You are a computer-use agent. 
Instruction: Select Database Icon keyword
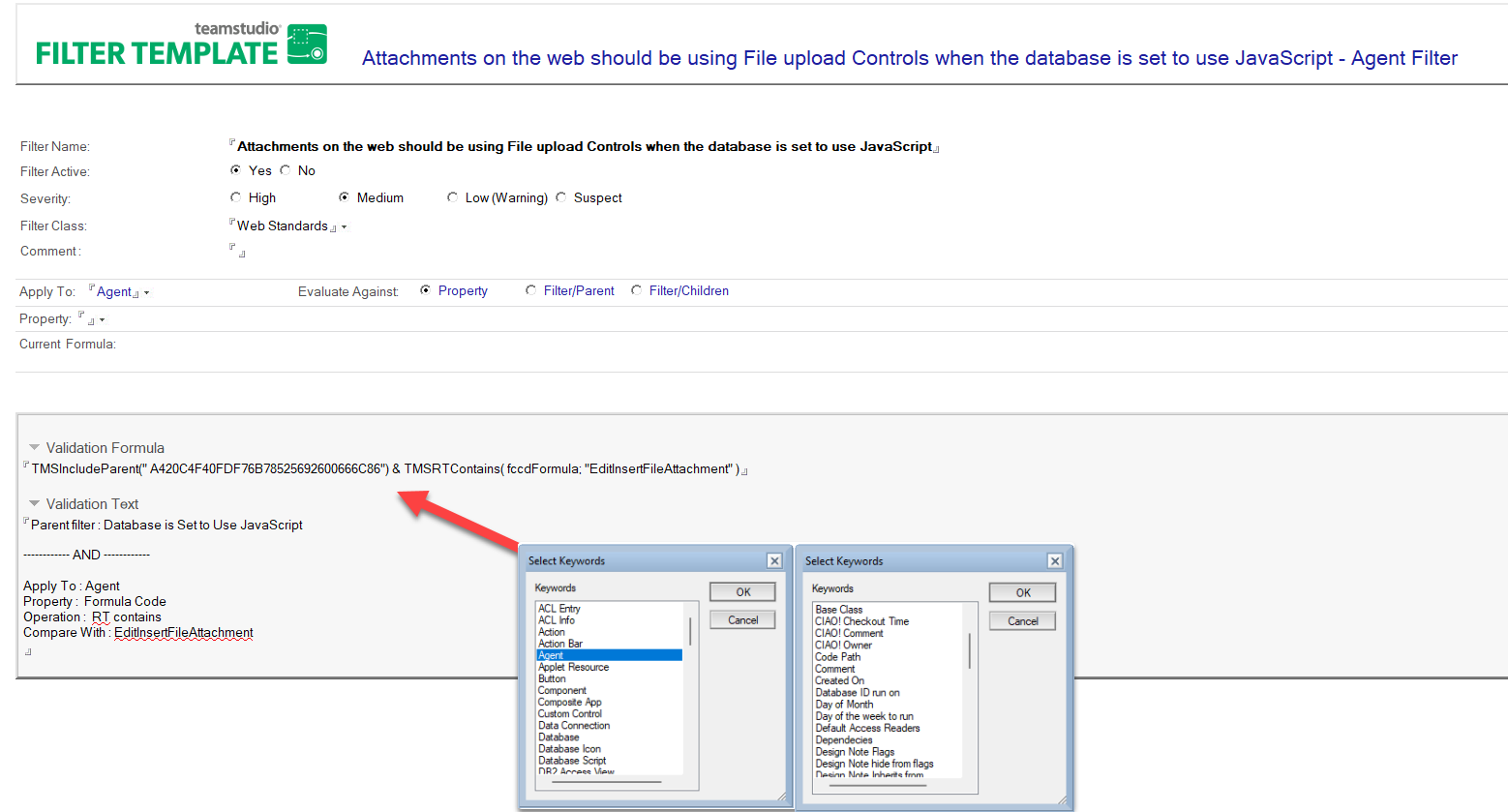click(569, 749)
